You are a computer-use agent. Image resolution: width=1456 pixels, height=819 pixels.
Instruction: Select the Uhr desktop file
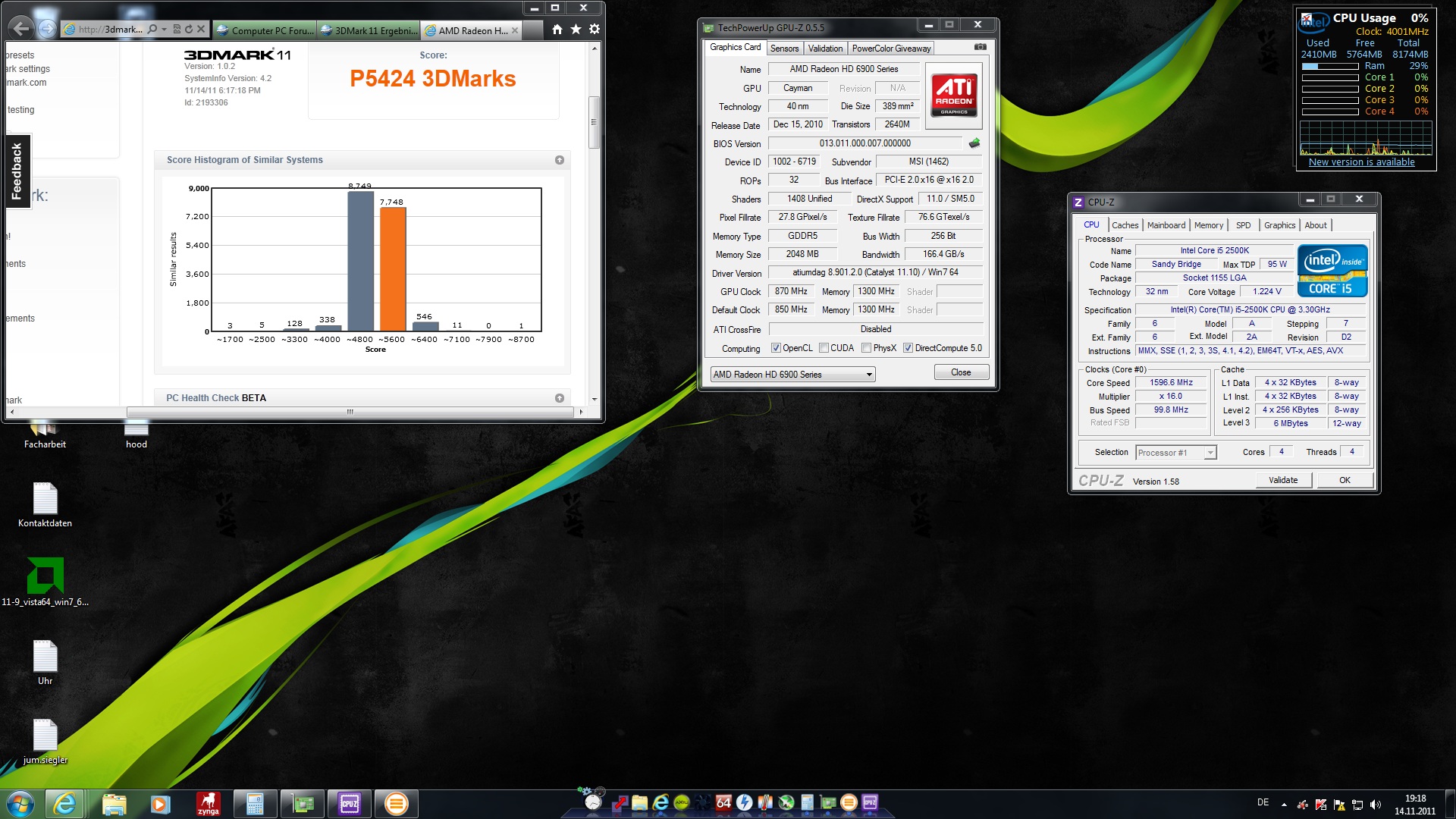[45, 662]
